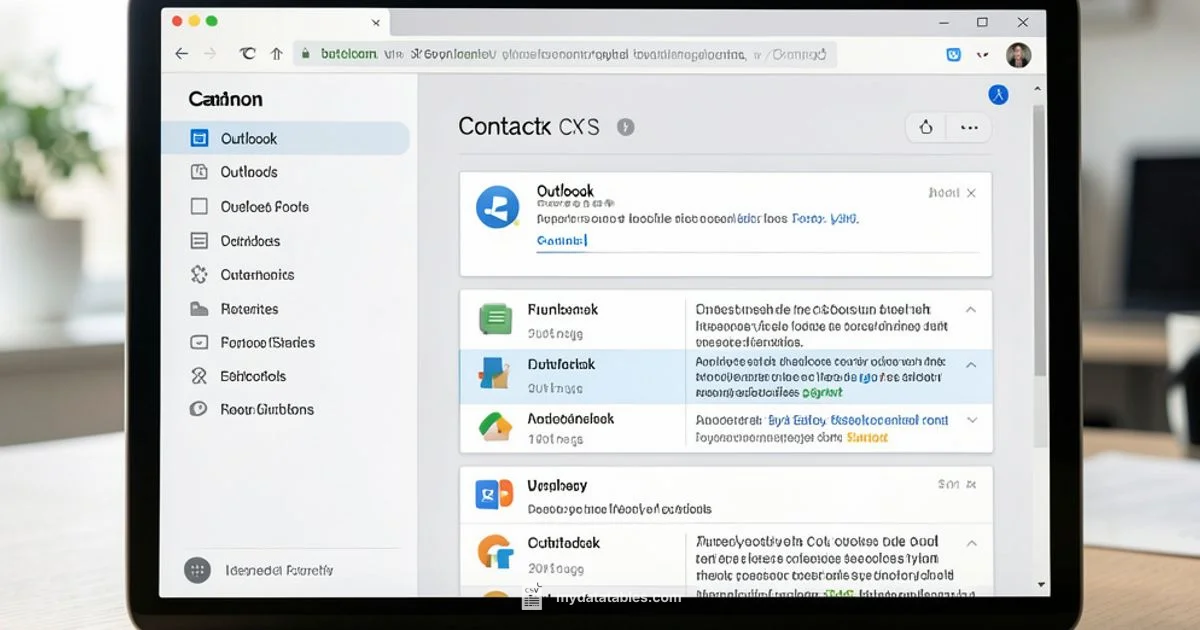Select Outloods in the sidebar menu
The height and width of the screenshot is (630, 1200).
point(247,172)
